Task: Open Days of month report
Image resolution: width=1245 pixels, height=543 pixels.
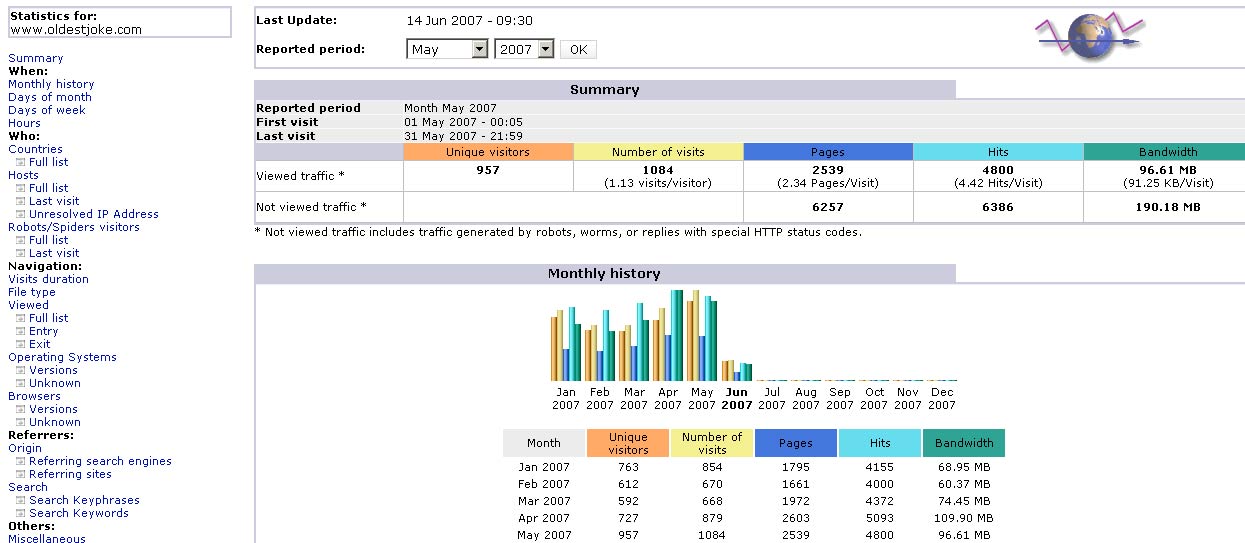Action: click(x=50, y=97)
